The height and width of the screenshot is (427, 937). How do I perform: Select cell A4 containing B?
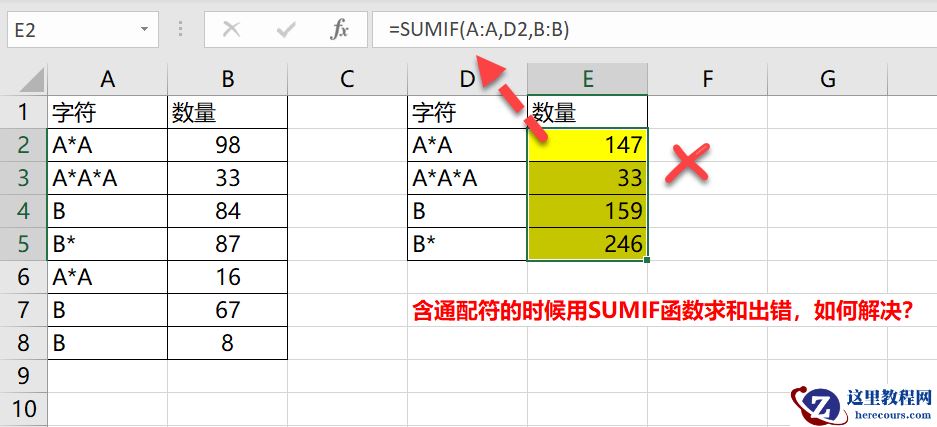[108, 210]
